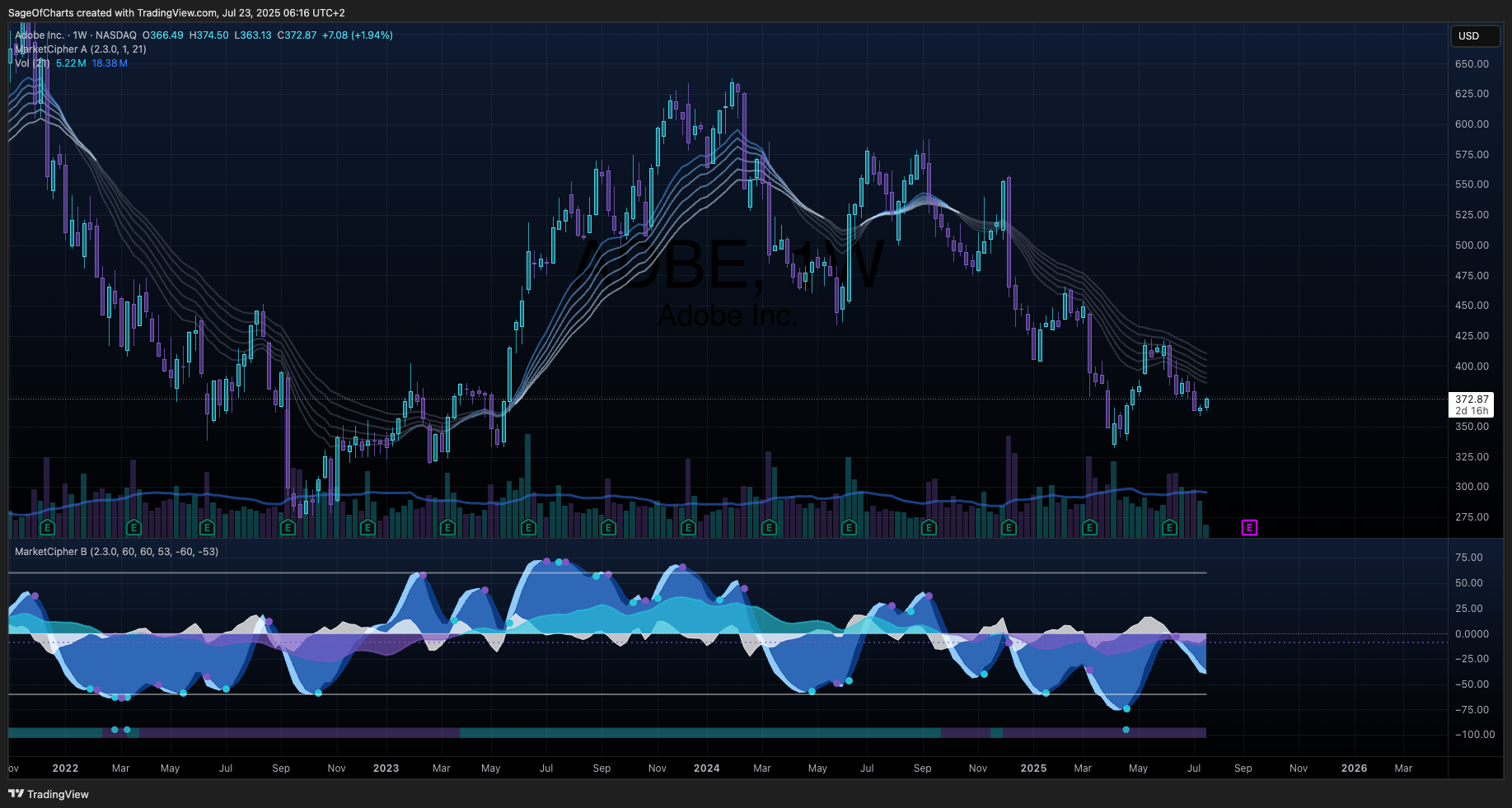
Task: Click the December 2022 earnings E marker
Action: coord(367,527)
